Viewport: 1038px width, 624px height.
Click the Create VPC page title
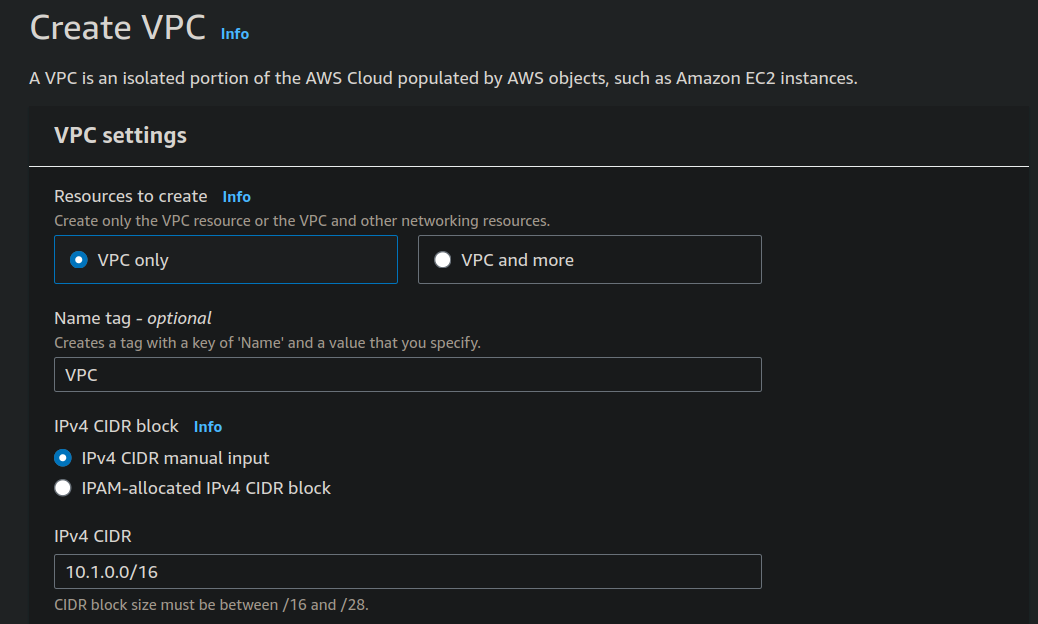click(118, 28)
